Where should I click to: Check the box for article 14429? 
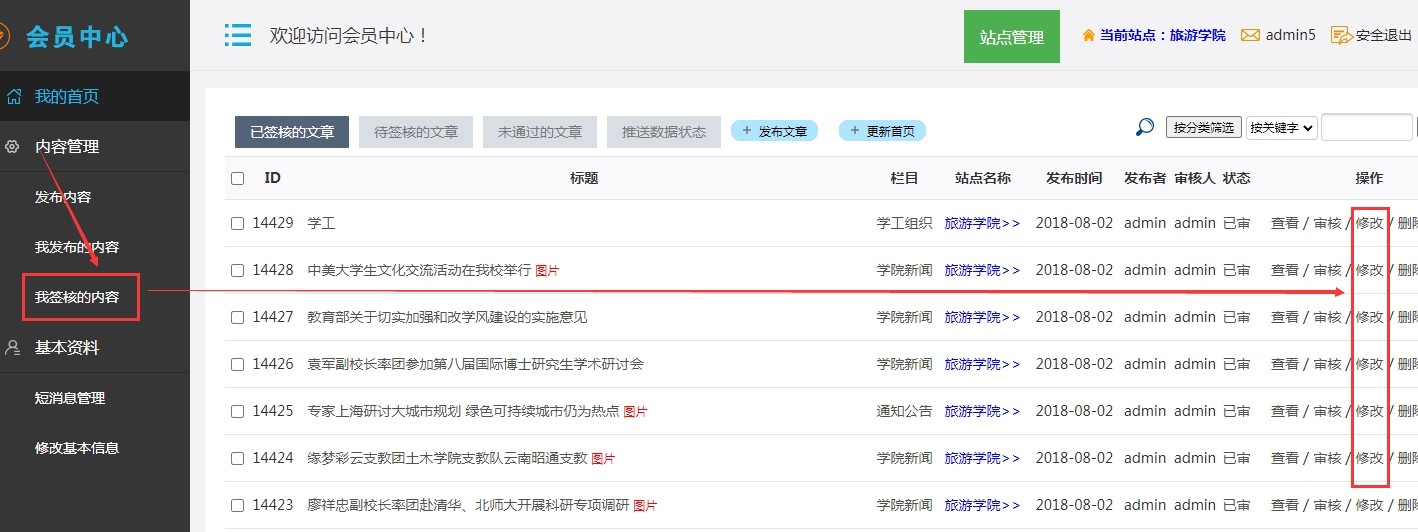point(237,224)
